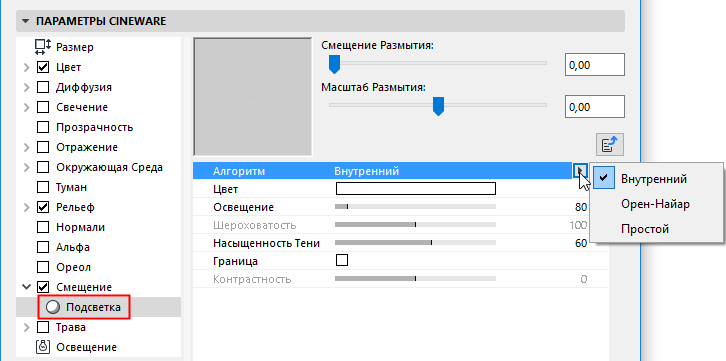Image resolution: width=726 pixels, height=361 pixels.
Task: Click the Смещение Размытия slider
Action: coord(438,63)
